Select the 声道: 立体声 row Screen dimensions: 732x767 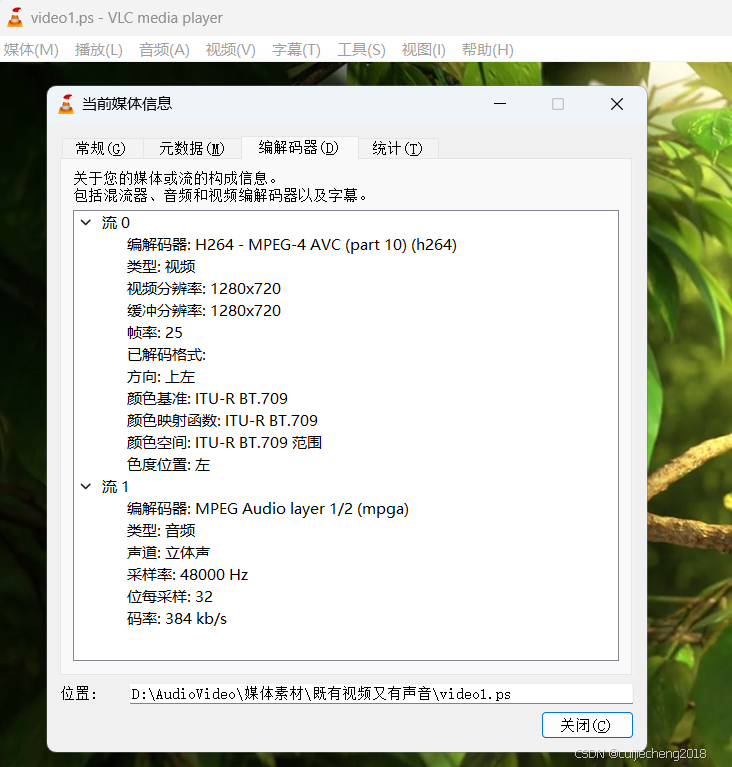coord(168,553)
